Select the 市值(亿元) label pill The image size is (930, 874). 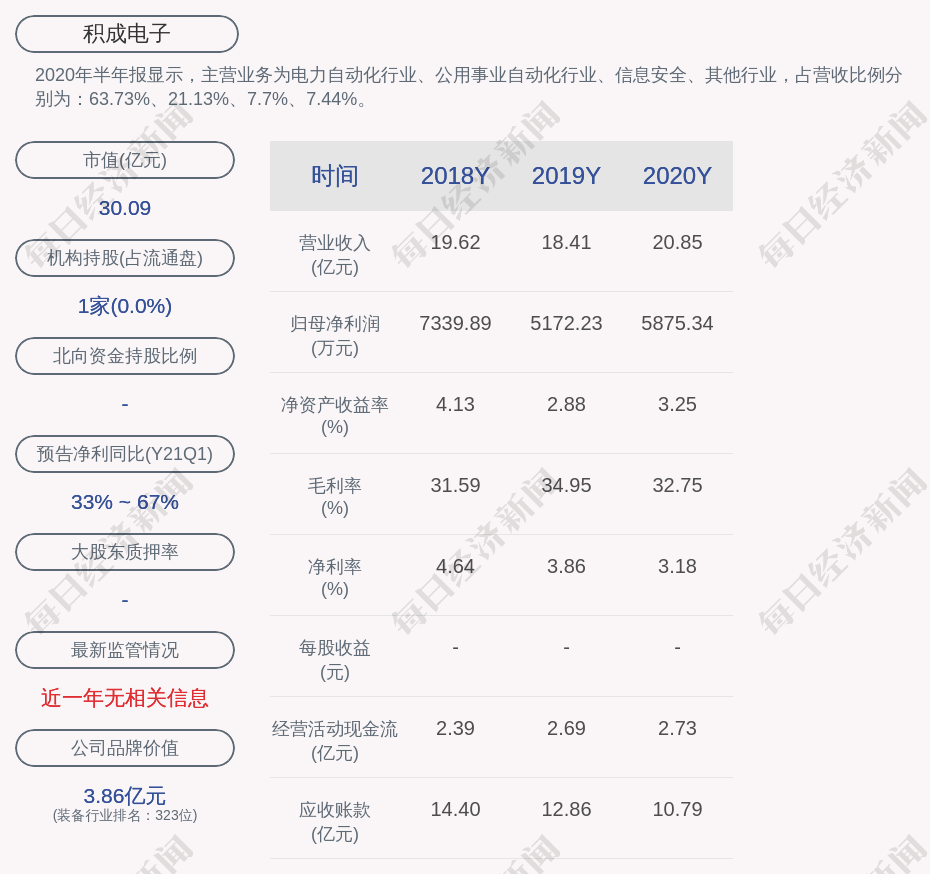tap(125, 160)
